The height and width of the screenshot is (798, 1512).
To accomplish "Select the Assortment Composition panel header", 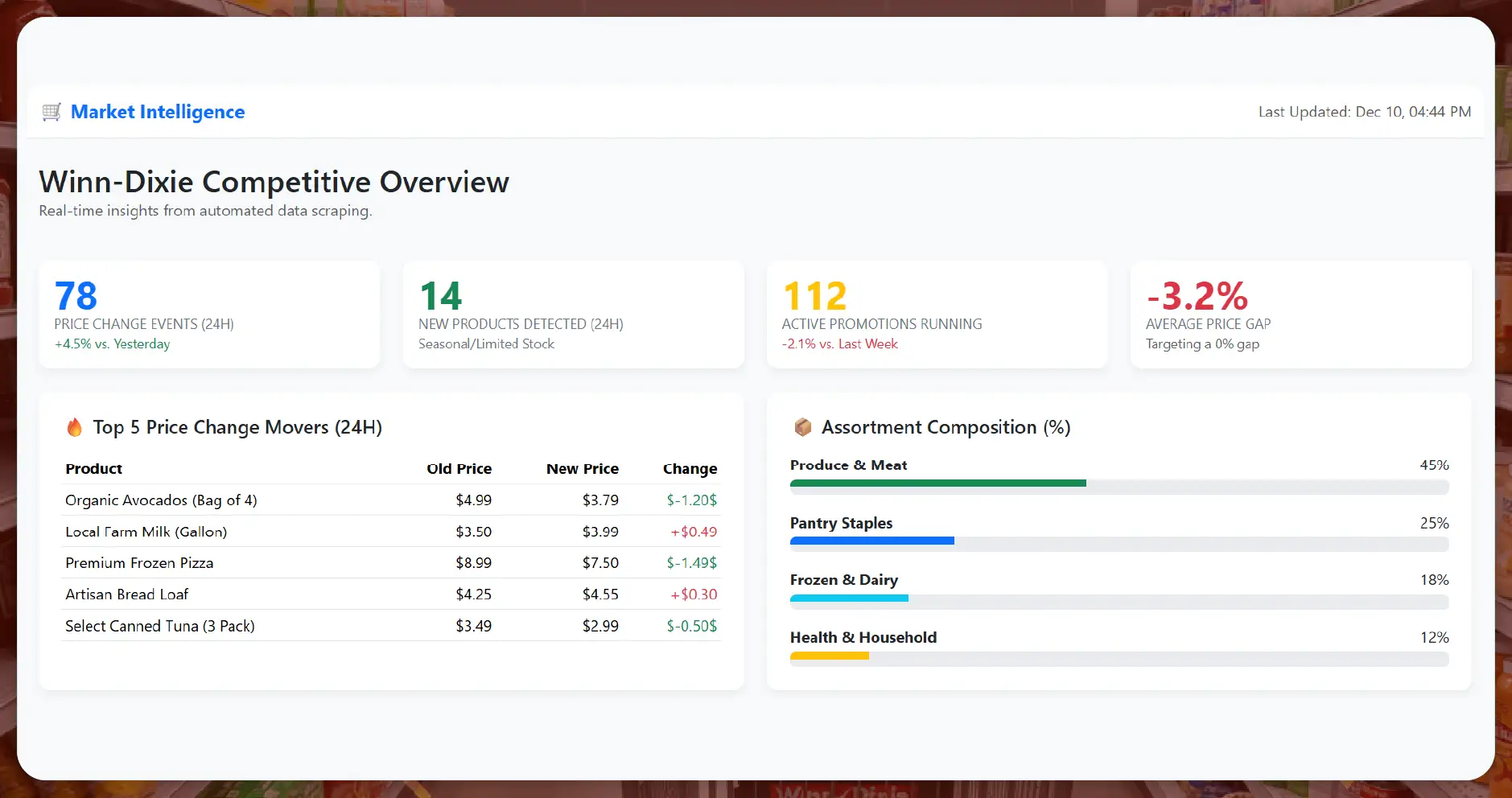I will tap(946, 427).
